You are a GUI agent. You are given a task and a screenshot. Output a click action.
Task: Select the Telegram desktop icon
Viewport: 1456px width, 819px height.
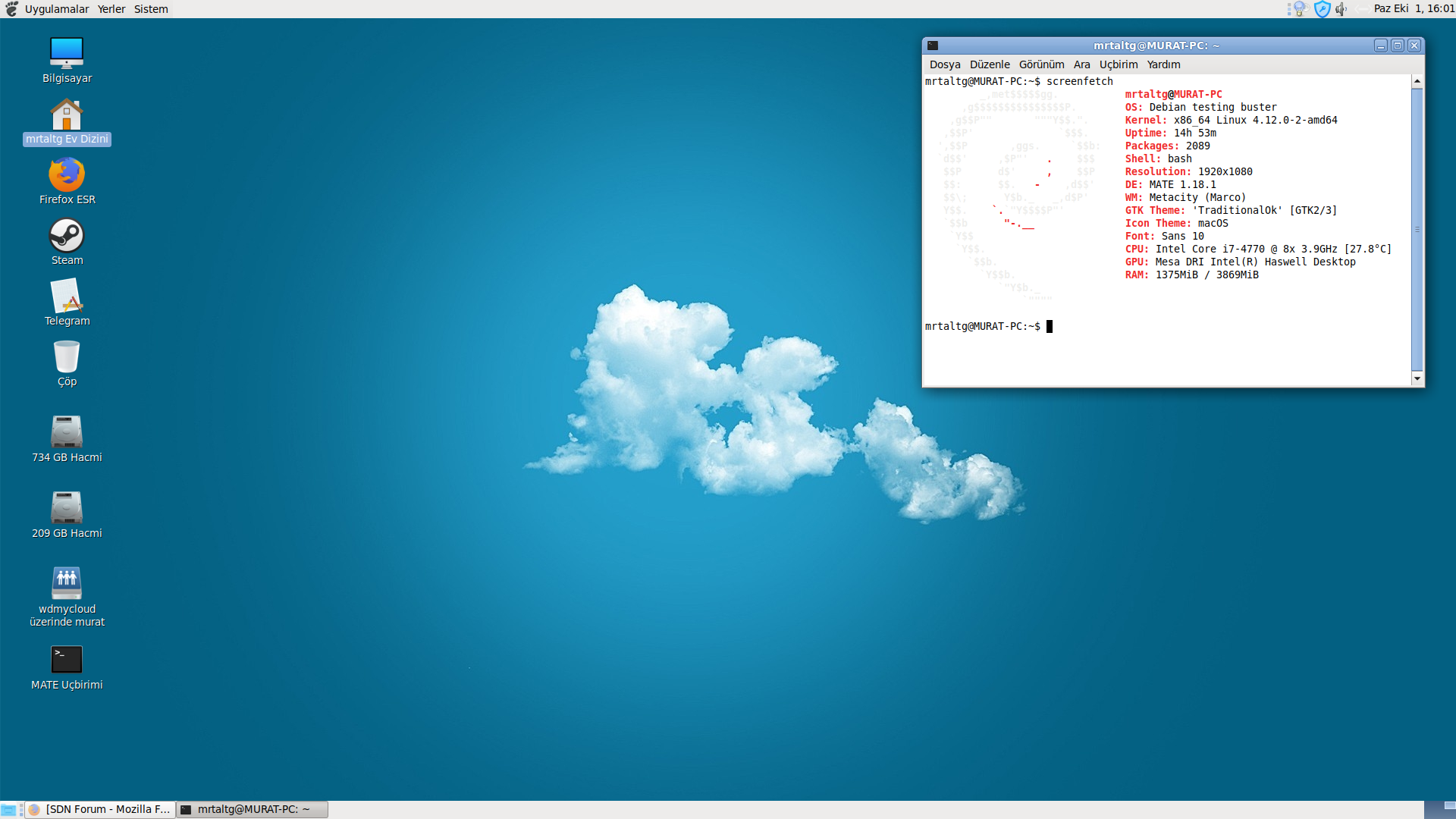(67, 296)
